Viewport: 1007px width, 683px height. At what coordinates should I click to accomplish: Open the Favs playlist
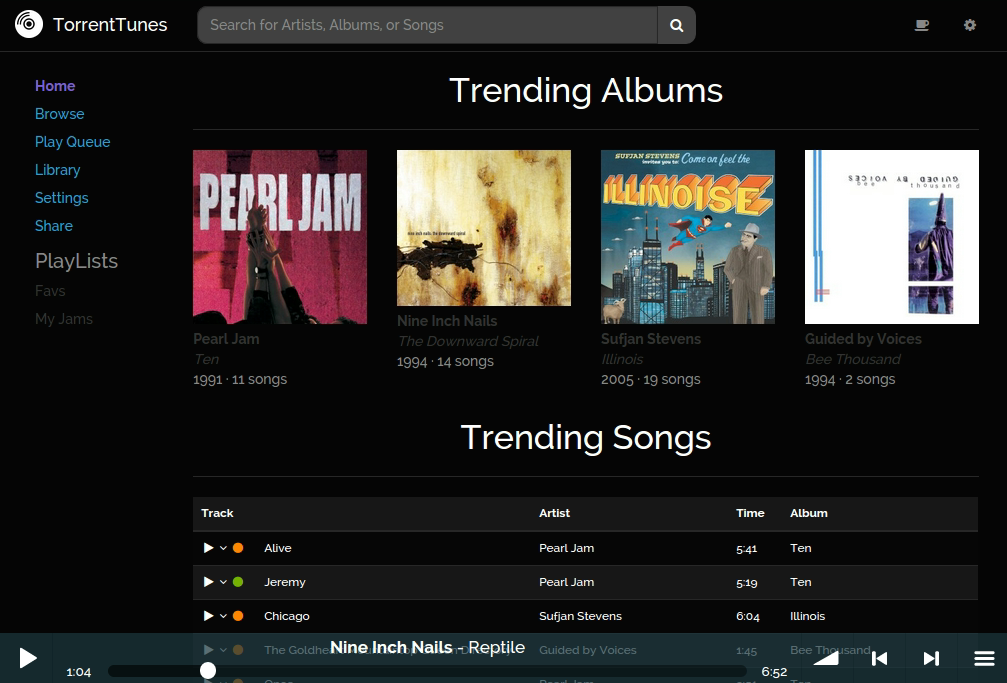click(x=50, y=291)
